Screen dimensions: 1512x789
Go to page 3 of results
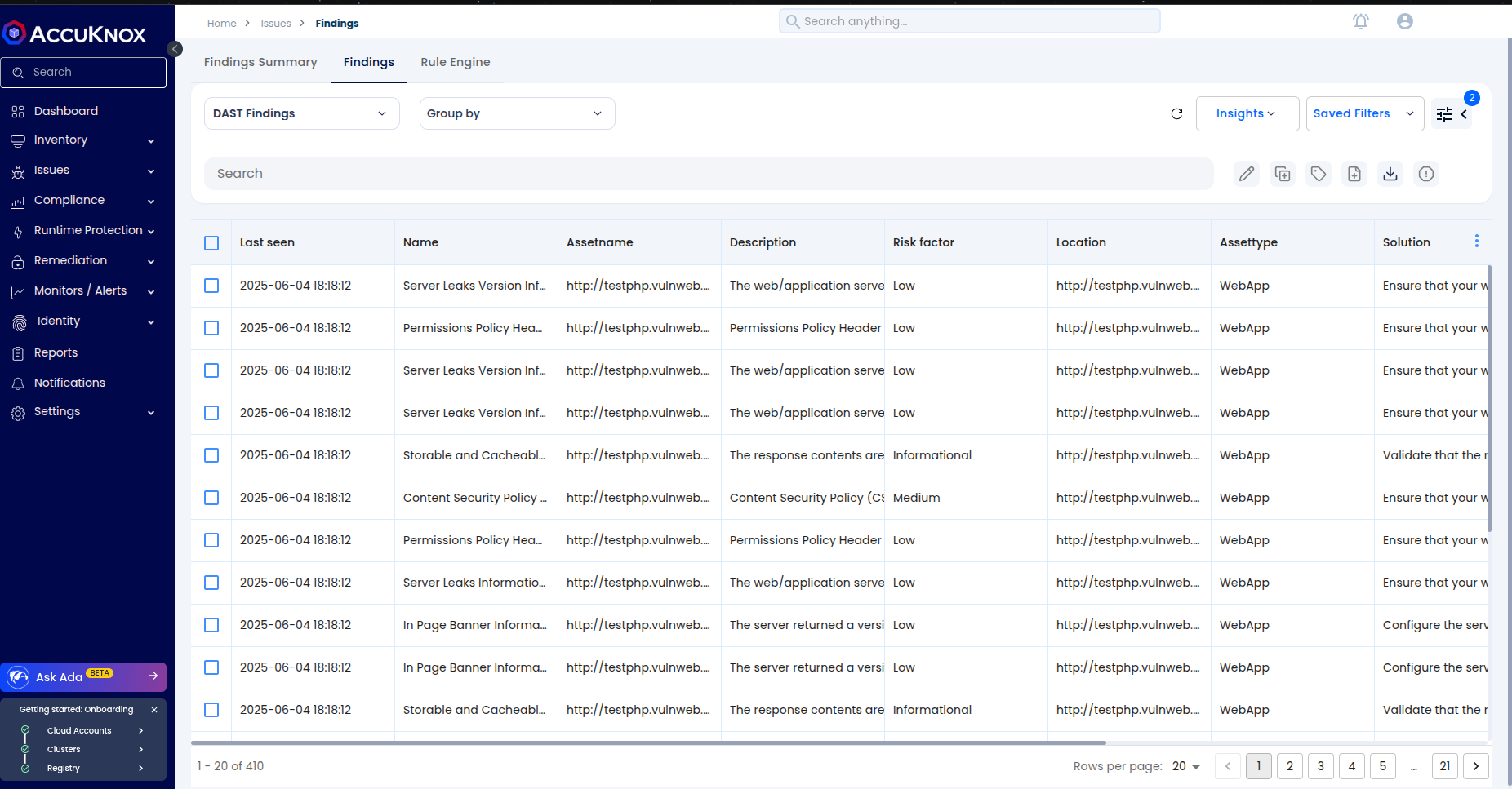1320,766
